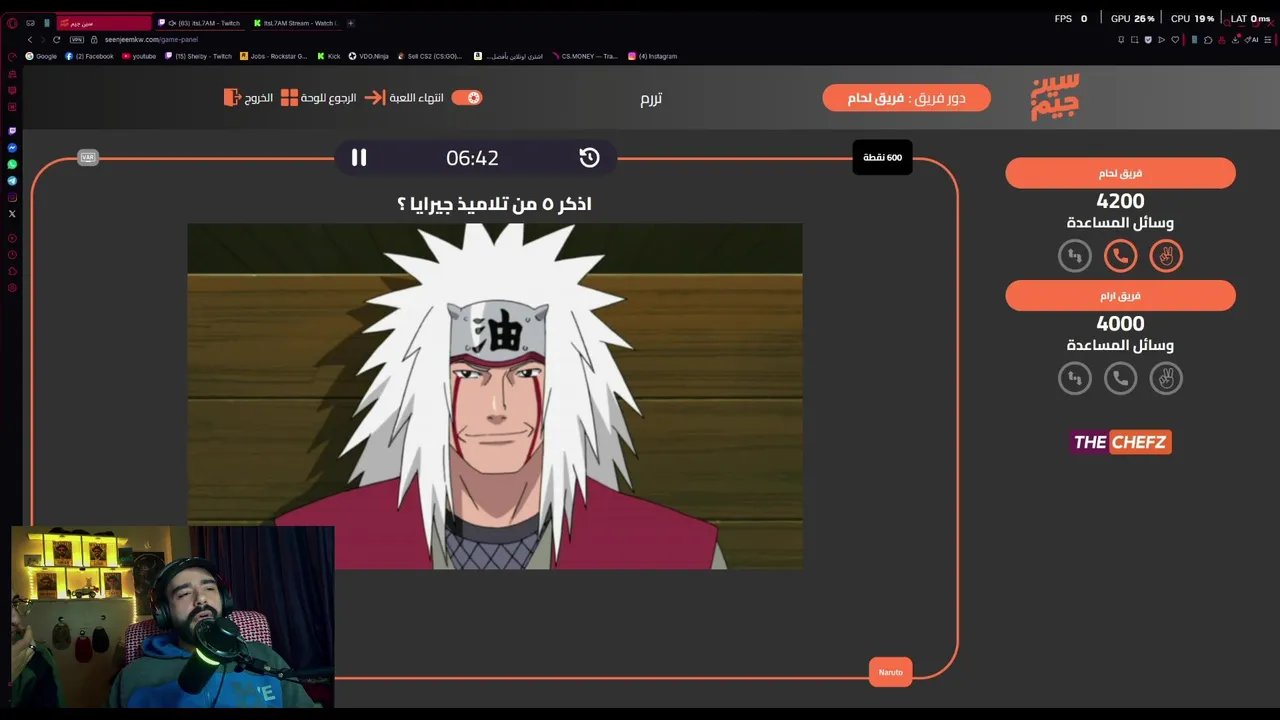Use فريق ارم phone-call lifeline
1280x720 pixels.
pos(1120,378)
